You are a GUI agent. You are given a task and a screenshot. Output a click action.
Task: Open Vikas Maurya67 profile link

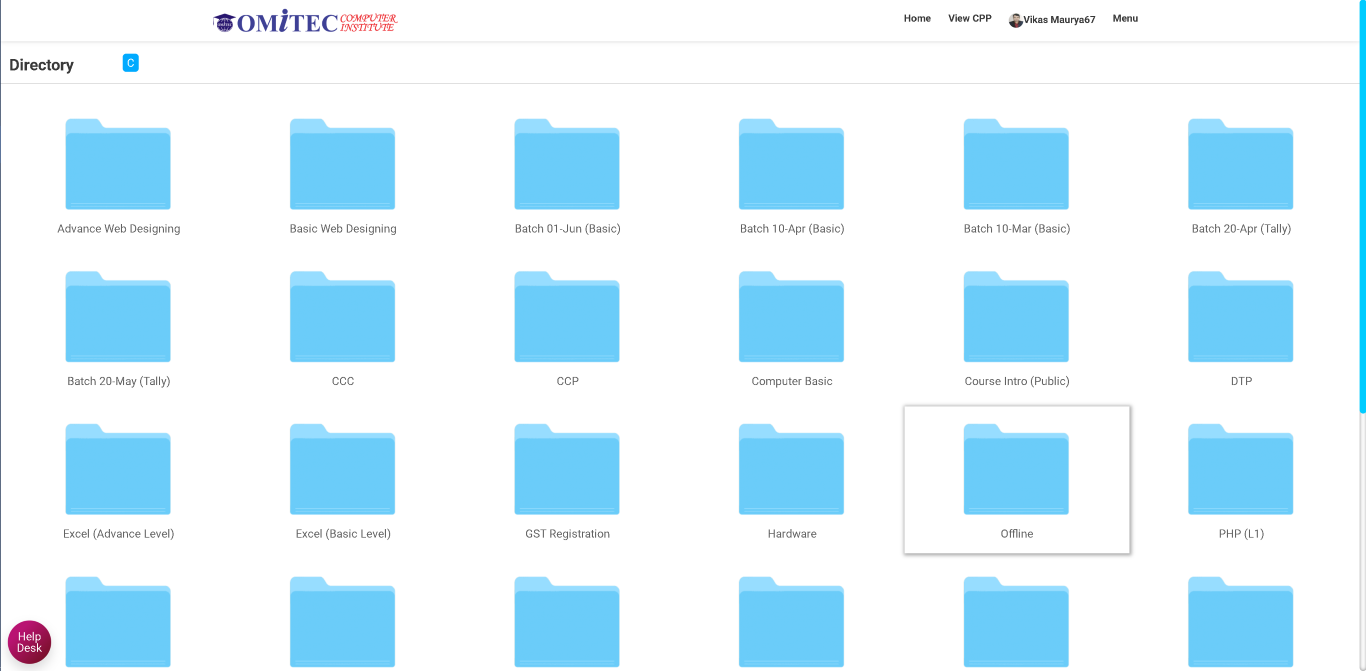(x=1053, y=20)
